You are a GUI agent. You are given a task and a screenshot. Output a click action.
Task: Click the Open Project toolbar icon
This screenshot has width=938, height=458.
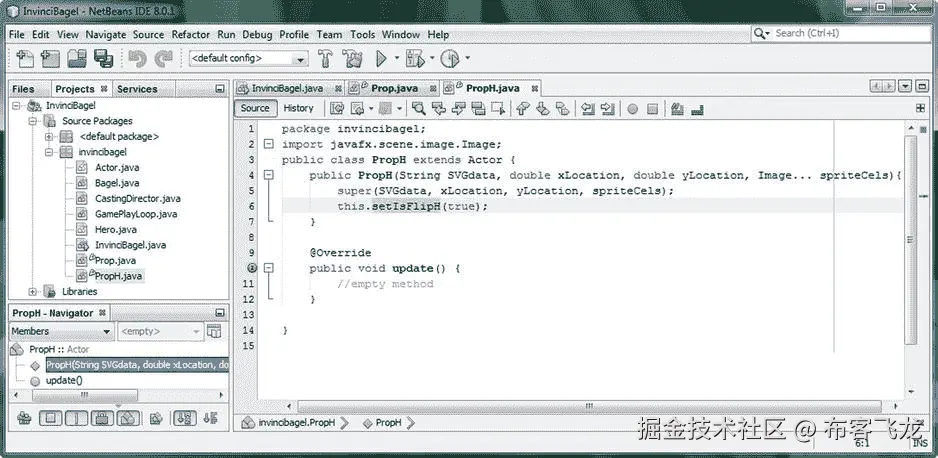(77, 58)
